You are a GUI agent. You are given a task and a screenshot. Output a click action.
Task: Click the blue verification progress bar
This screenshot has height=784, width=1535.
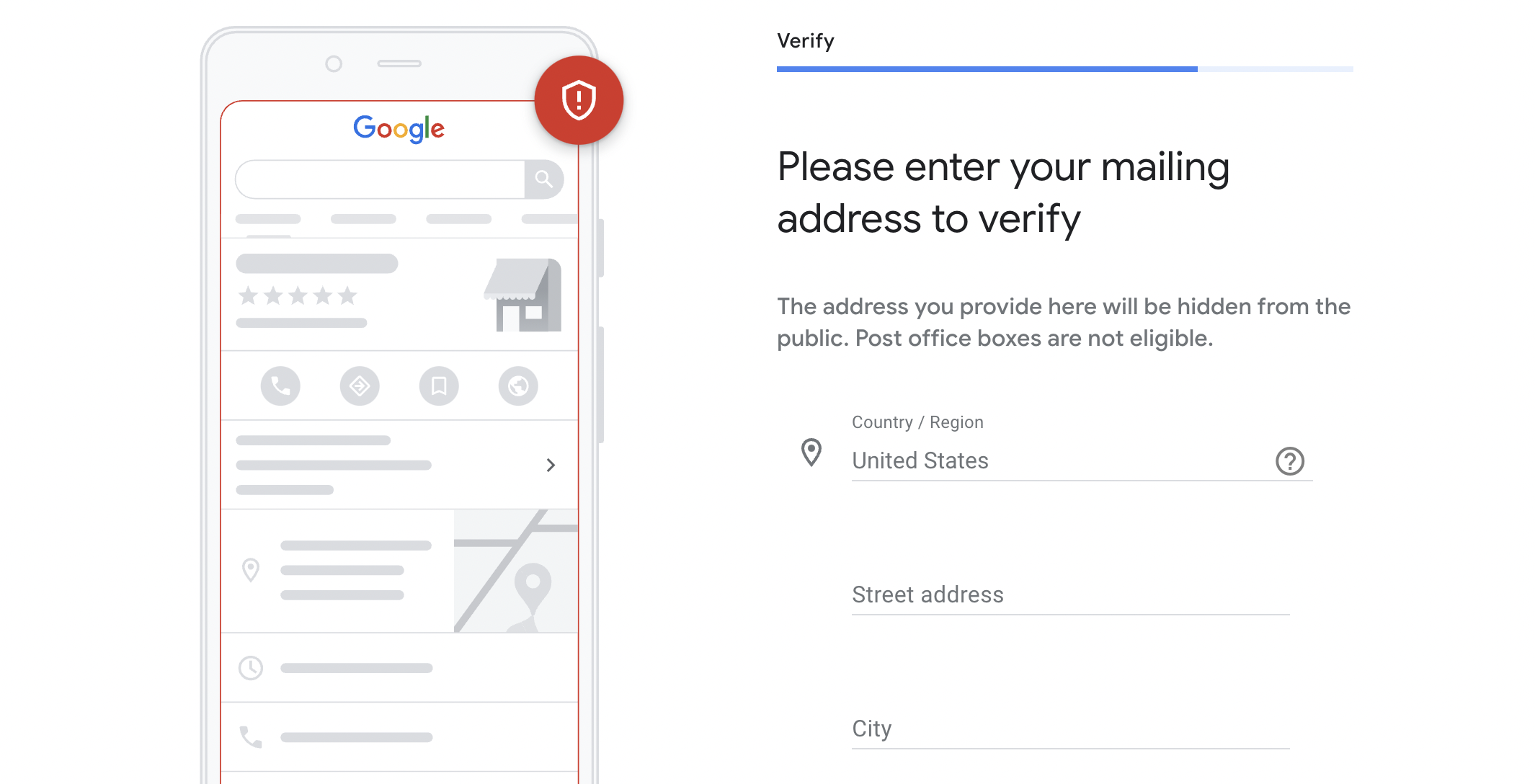(x=987, y=69)
